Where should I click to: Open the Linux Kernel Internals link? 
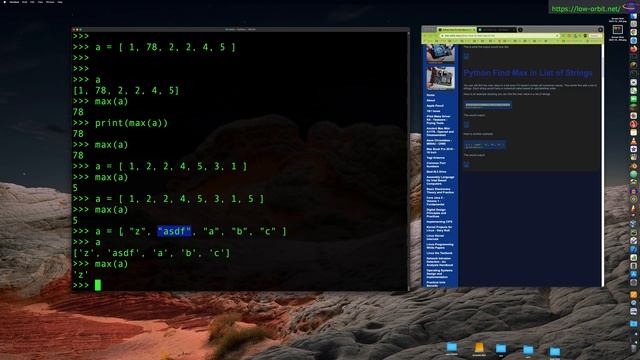point(435,237)
